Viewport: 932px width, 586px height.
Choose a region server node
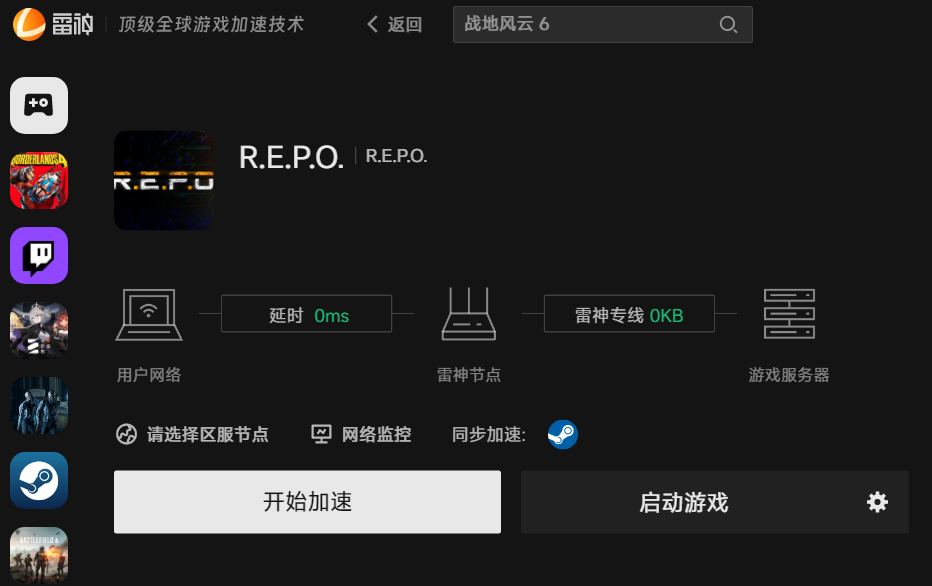pos(192,434)
